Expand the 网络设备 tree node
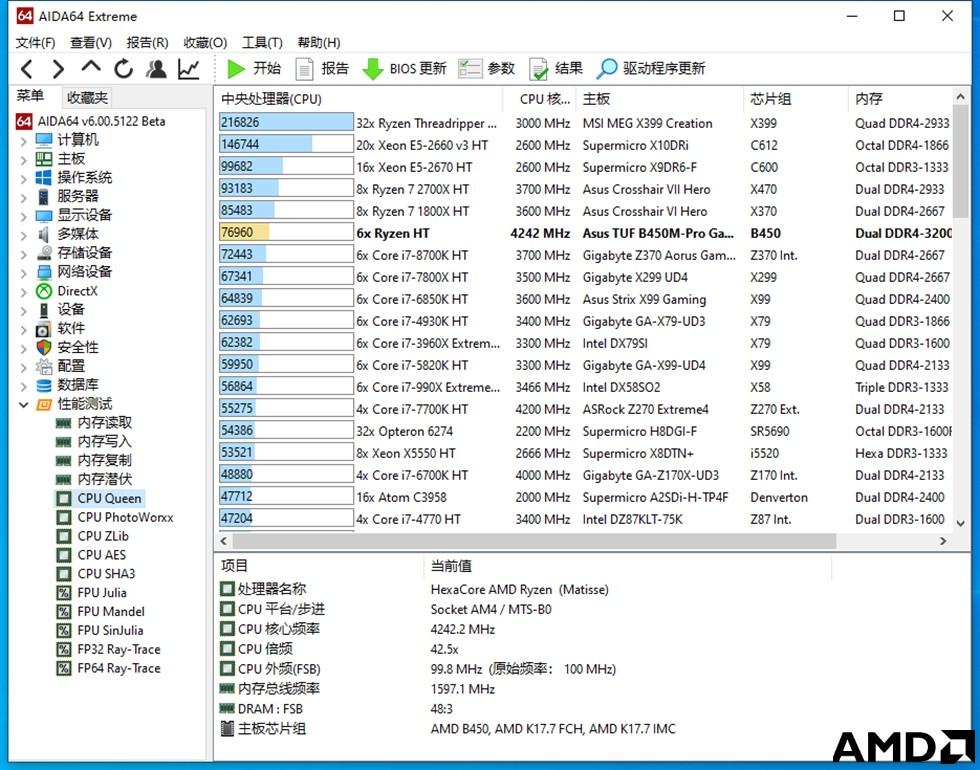 (x=23, y=272)
